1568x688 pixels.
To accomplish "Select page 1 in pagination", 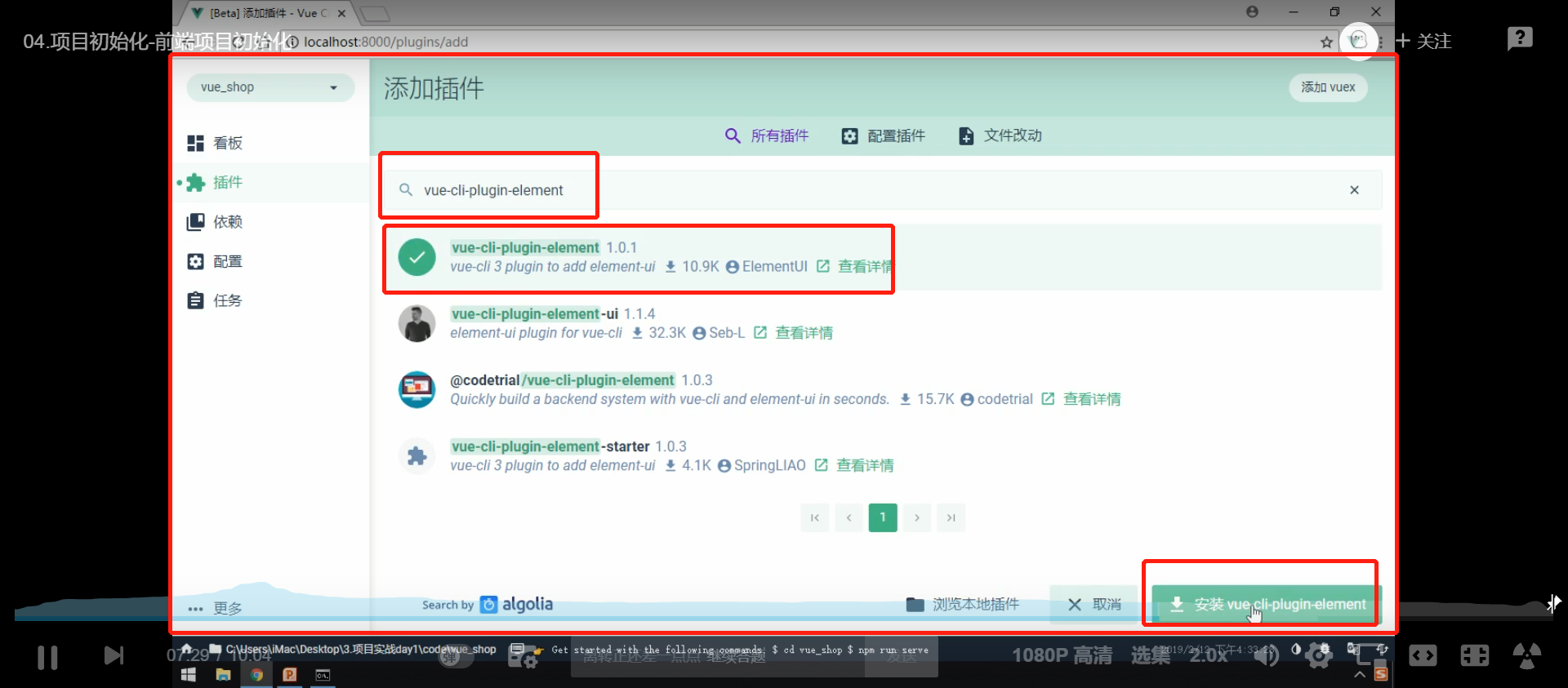I will coord(883,517).
